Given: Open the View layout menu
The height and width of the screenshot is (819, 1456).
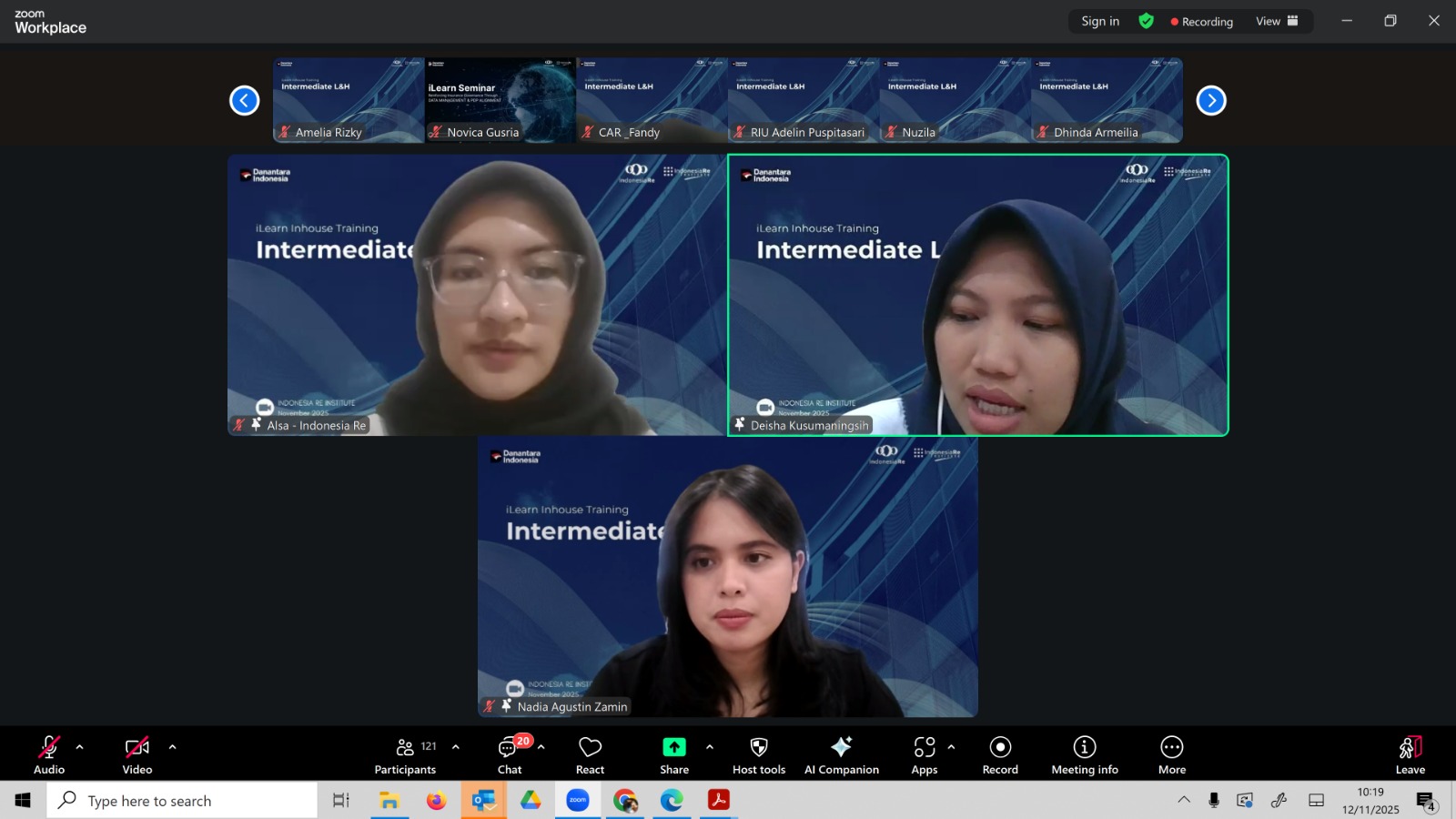Looking at the screenshot, I should point(1277,21).
